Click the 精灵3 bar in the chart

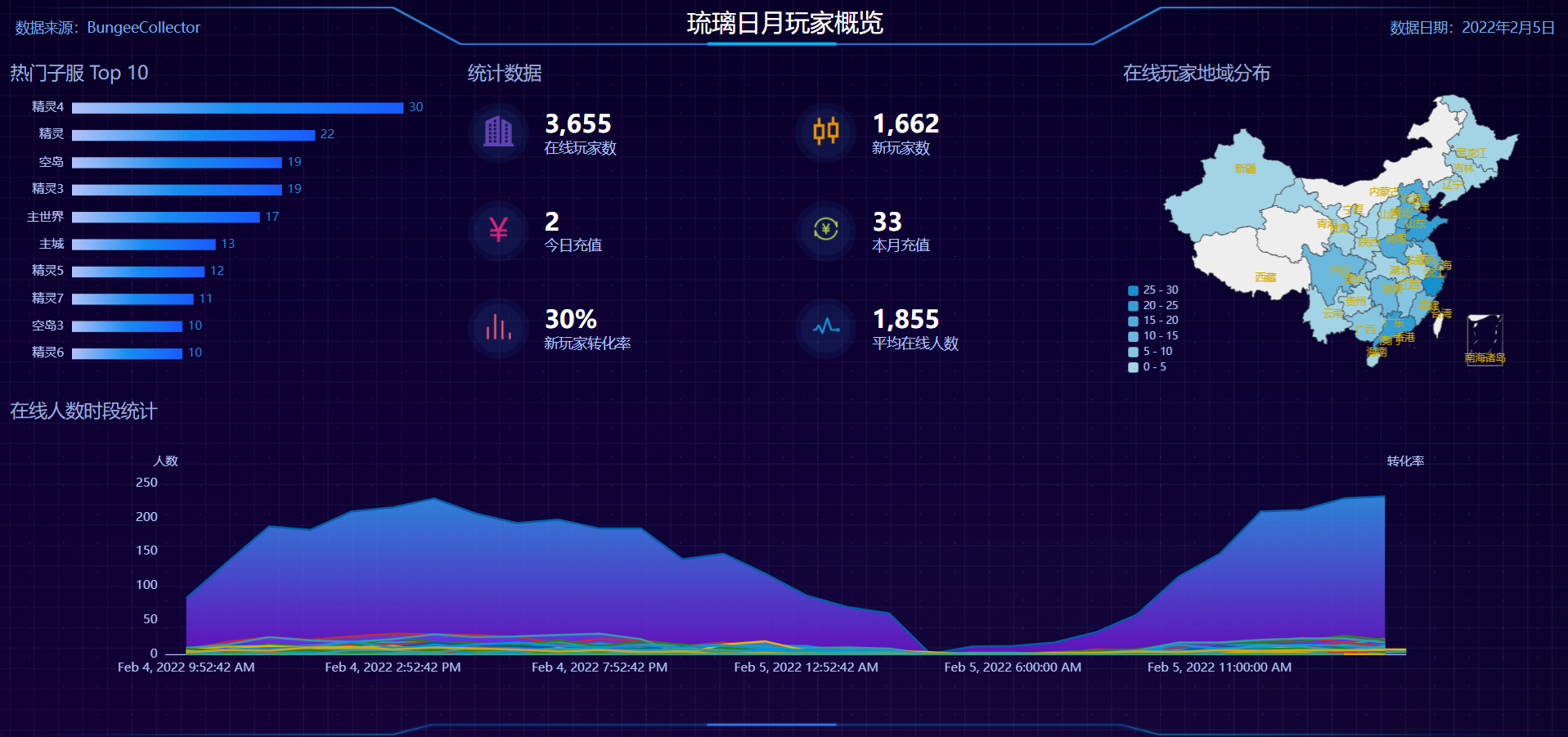coord(177,190)
